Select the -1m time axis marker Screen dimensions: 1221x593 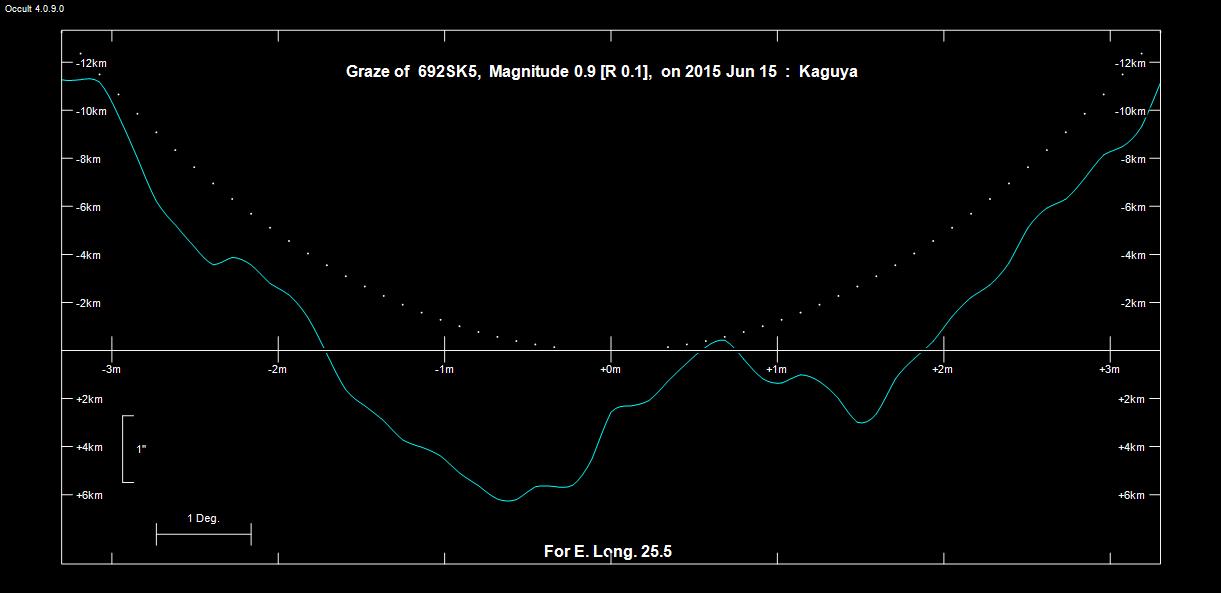444,370
